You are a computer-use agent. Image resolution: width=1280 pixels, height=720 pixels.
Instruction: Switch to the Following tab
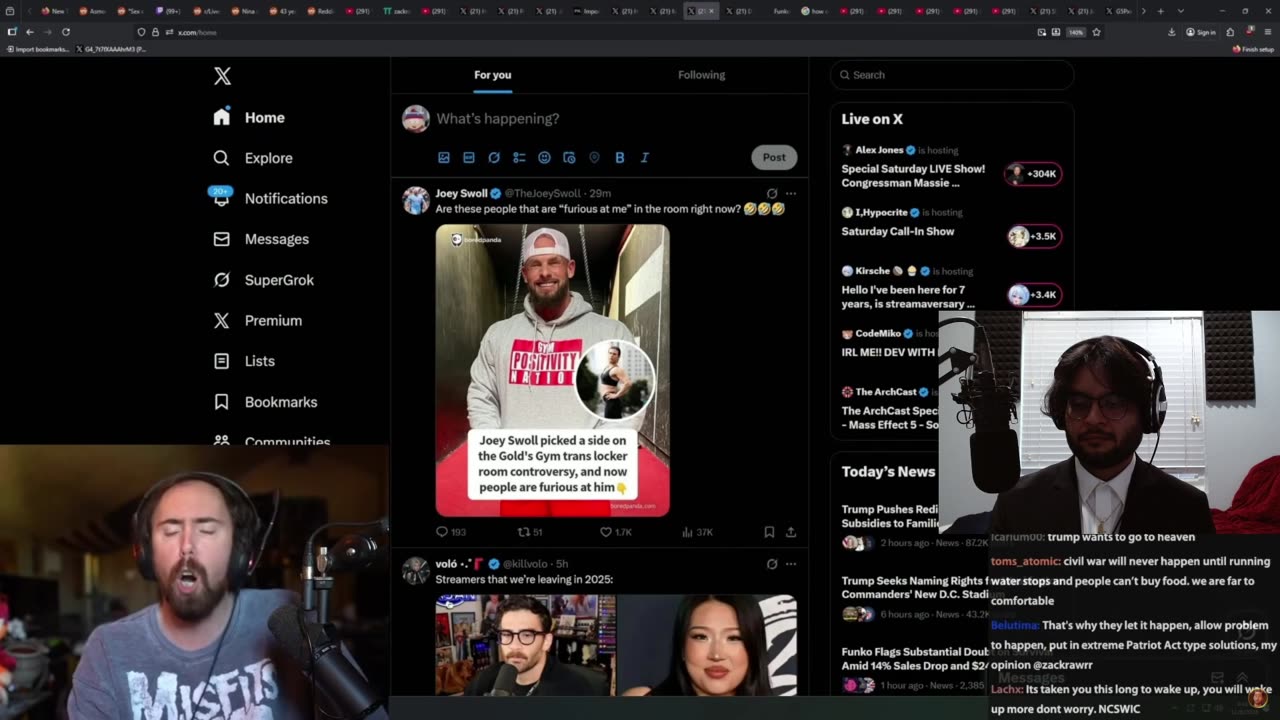tap(701, 75)
